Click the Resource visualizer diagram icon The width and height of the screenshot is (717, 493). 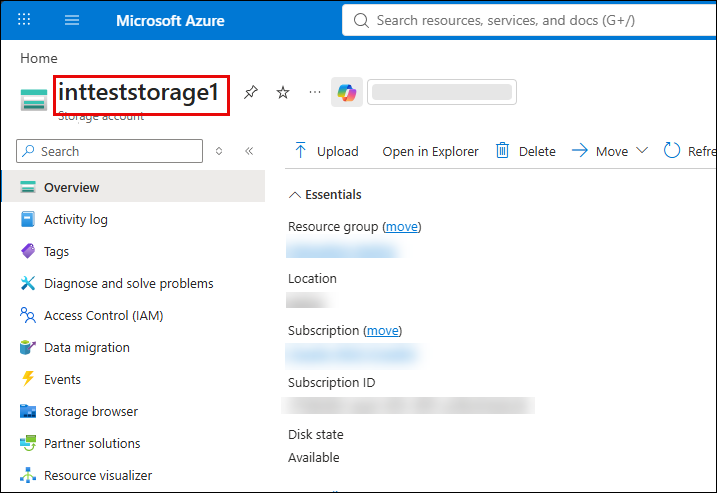[28, 475]
